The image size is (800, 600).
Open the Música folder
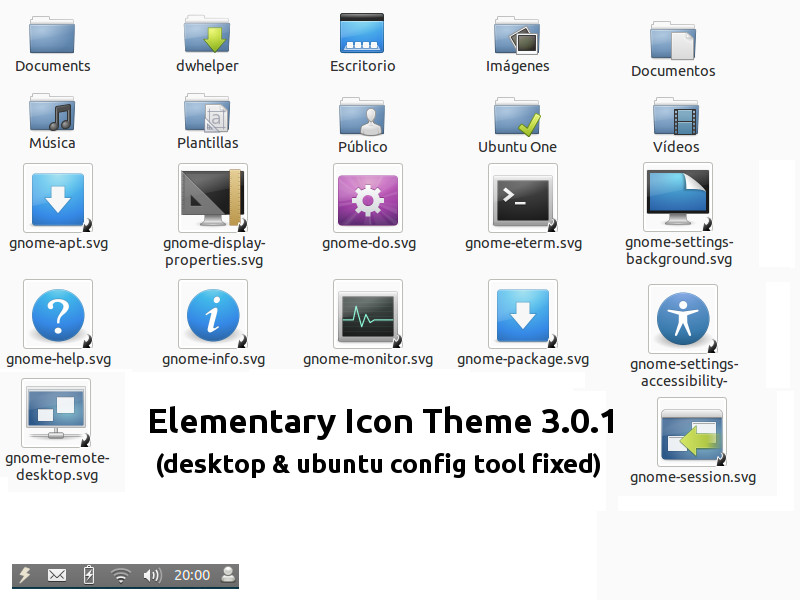click(52, 117)
